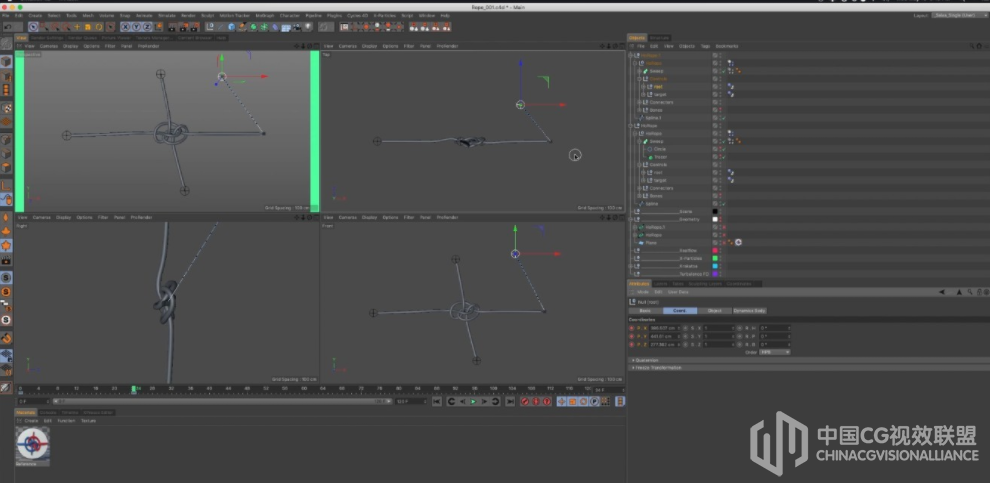Click the Make Editable icon in left palette
This screenshot has width=990, height=483.
click(6, 44)
